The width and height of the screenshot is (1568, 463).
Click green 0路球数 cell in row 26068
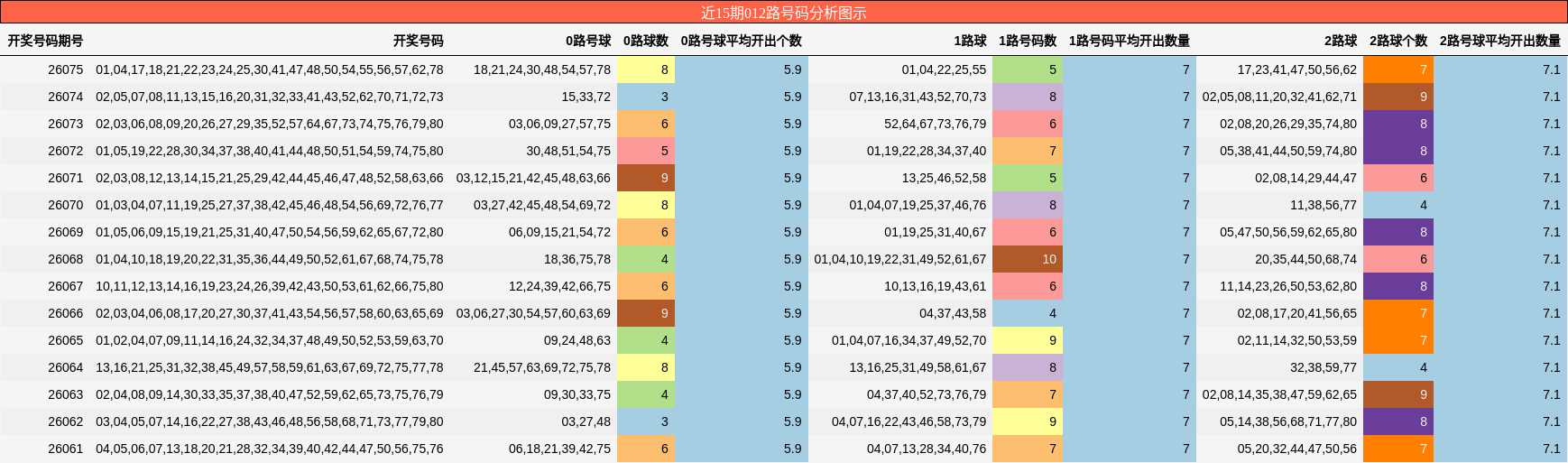646,259
